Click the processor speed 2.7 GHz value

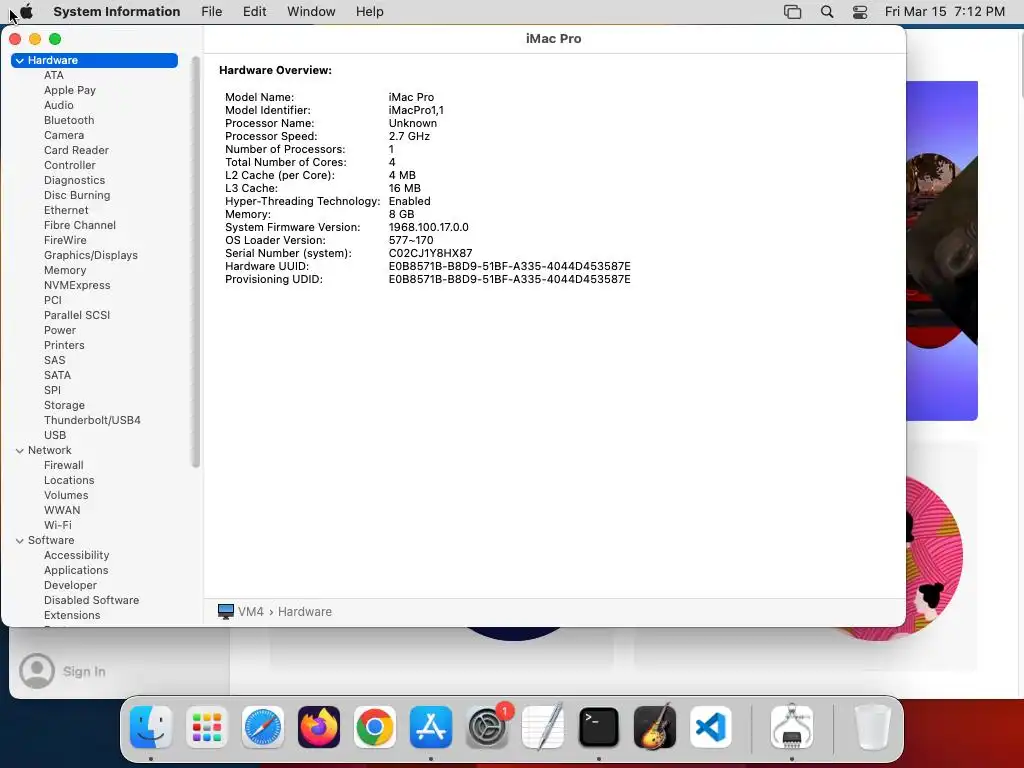[409, 136]
